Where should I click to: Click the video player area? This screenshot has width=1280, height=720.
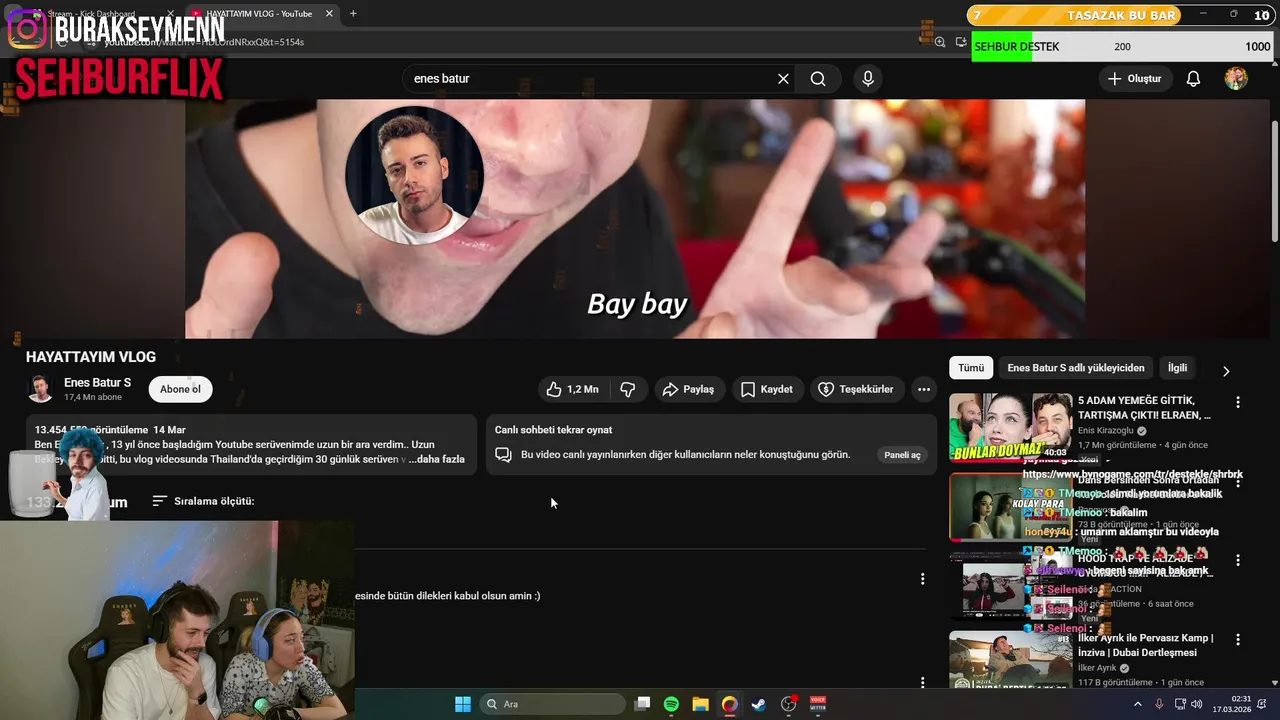click(x=635, y=218)
